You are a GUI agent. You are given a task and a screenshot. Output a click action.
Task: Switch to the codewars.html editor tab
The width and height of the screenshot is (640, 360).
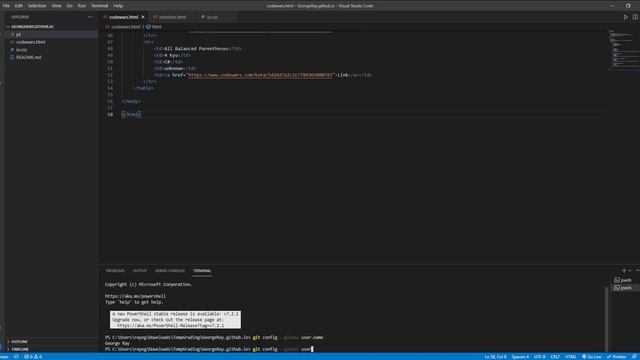point(123,17)
